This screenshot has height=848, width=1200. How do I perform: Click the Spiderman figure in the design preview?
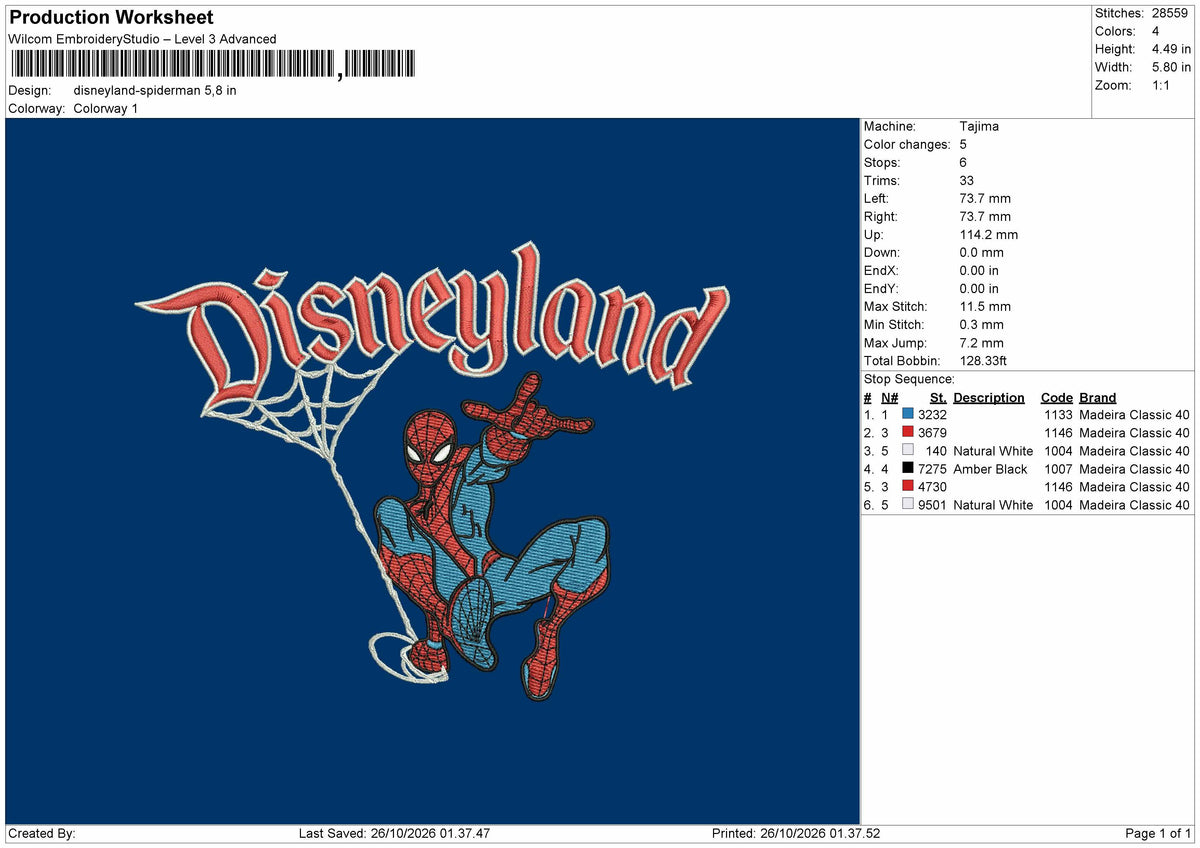(492, 538)
